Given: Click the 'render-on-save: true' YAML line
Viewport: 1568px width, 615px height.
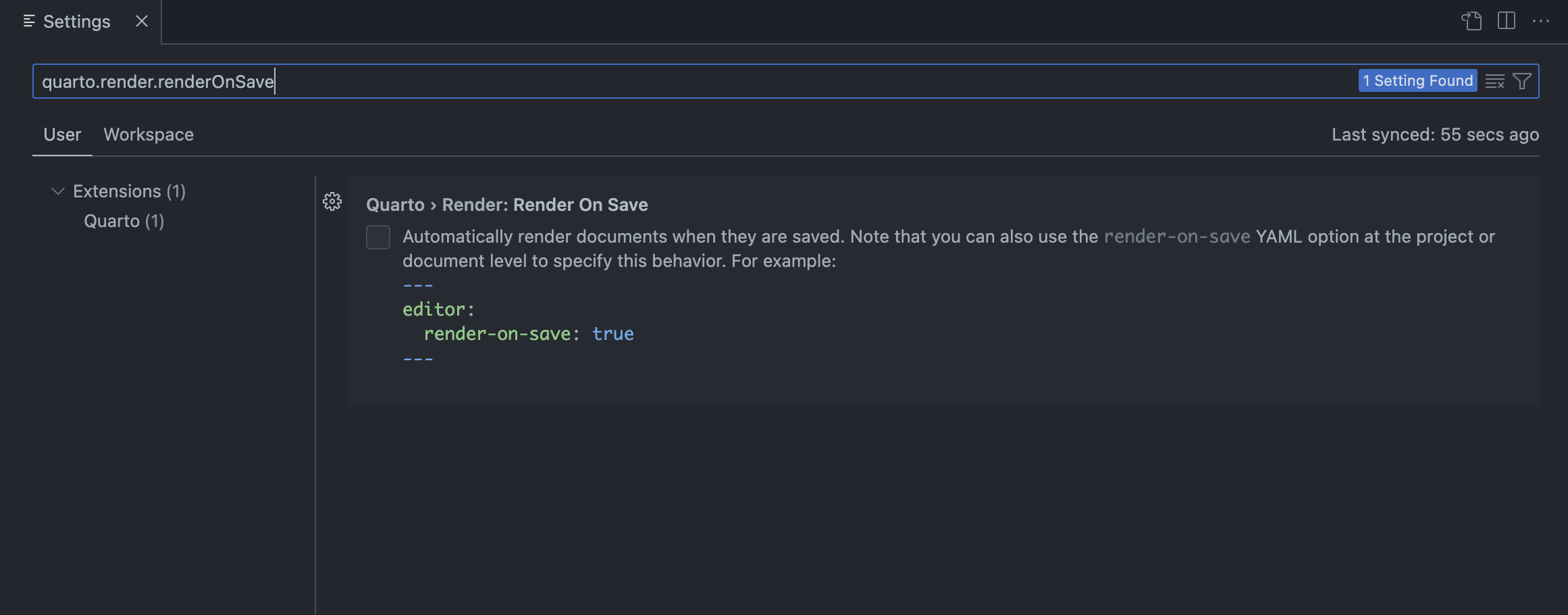Looking at the screenshot, I should tap(529, 334).
